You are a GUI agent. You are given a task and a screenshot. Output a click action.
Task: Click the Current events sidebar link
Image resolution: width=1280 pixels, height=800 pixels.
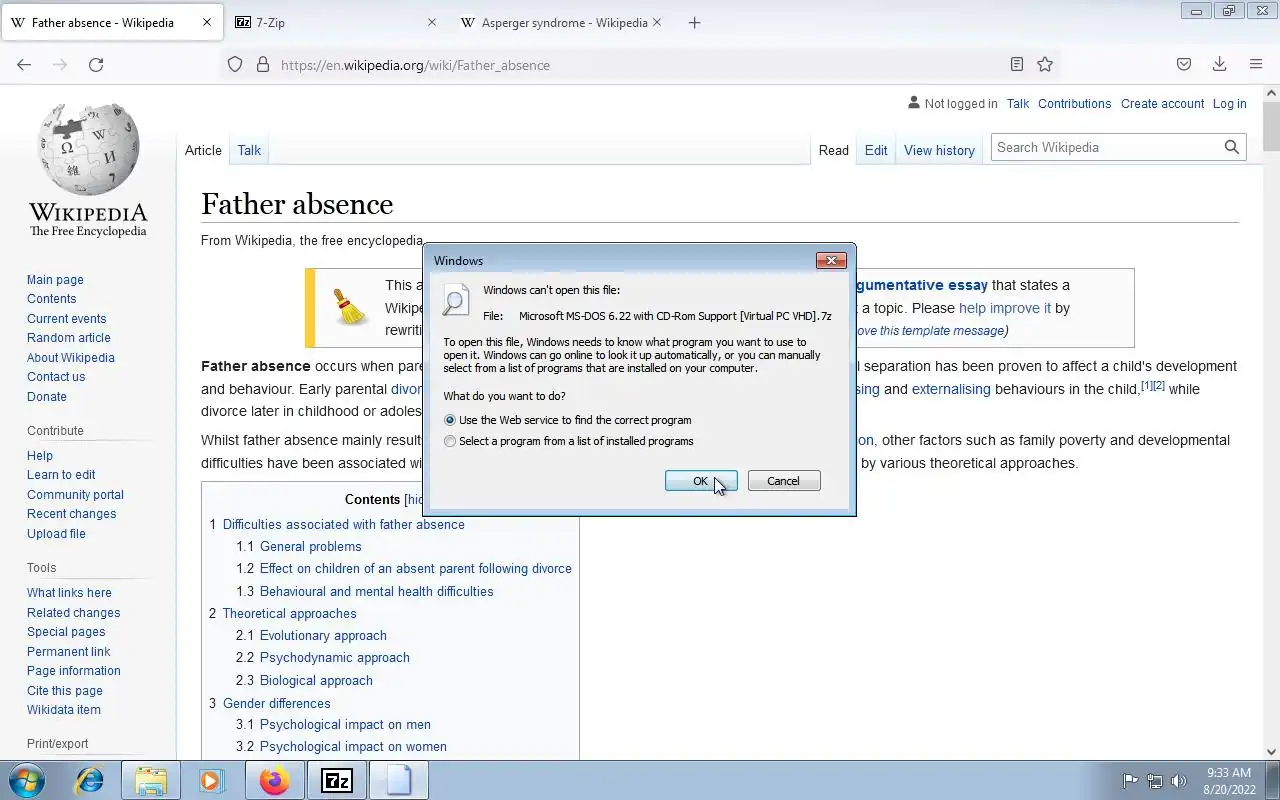click(x=66, y=319)
